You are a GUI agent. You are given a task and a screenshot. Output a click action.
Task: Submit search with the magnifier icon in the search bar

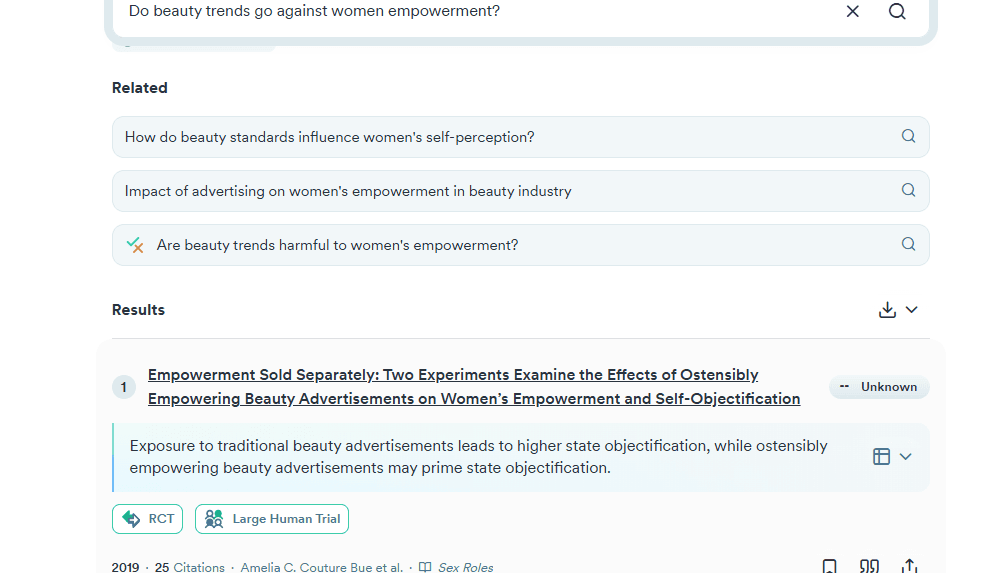[897, 11]
